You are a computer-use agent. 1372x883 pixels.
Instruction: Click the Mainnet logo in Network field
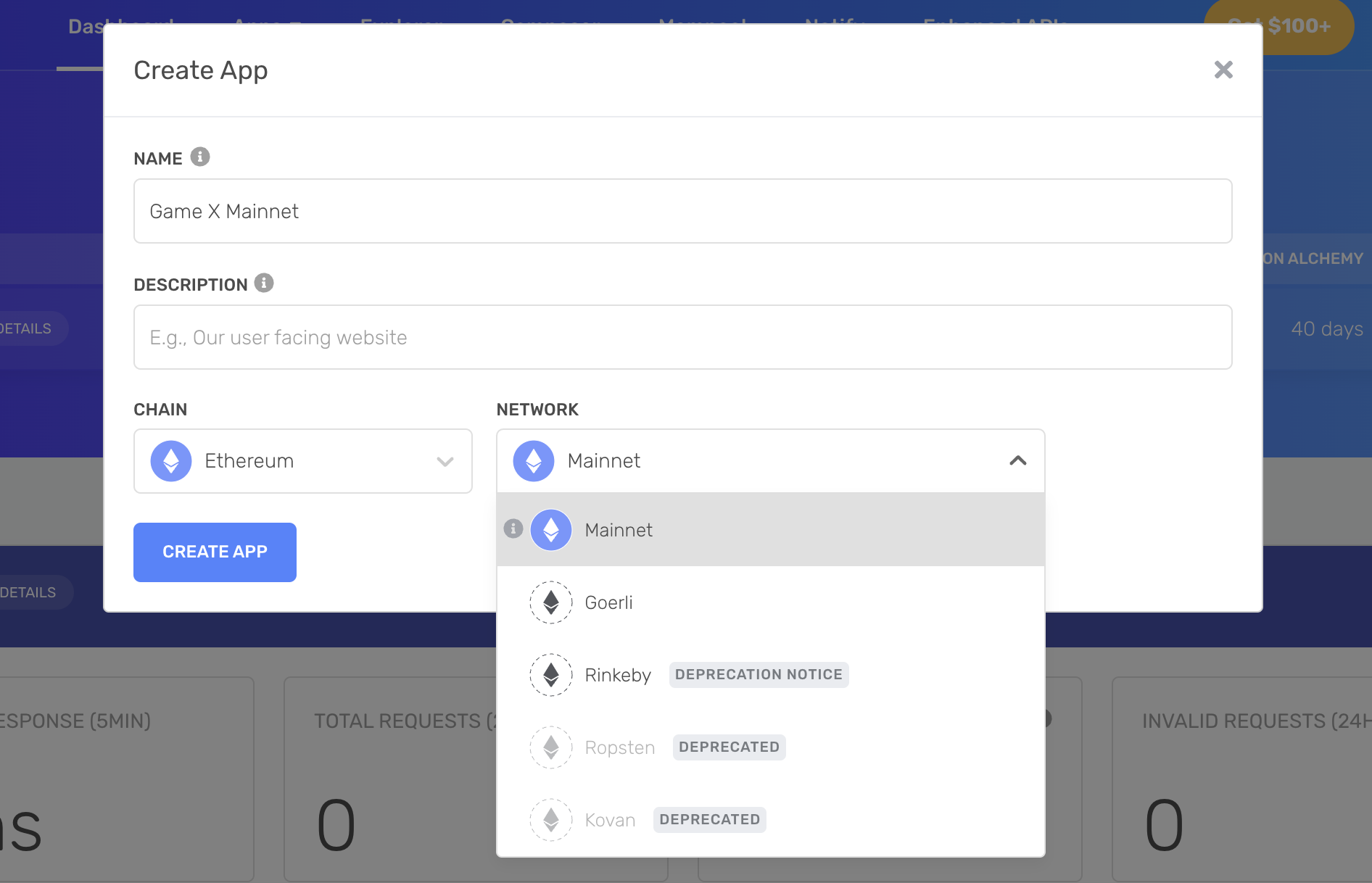(534, 461)
